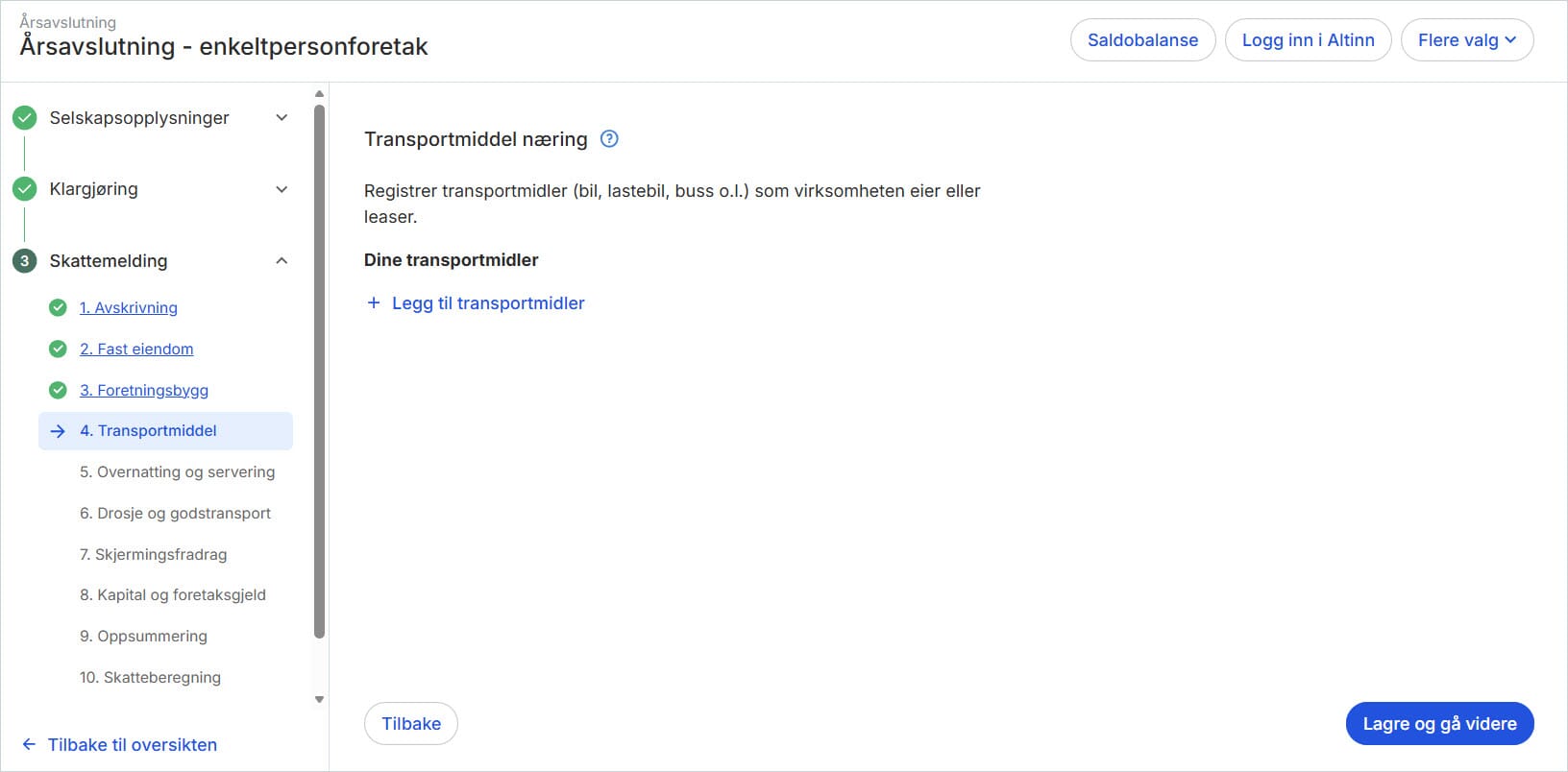
Task: Click the checkmark icon next to 3. Foretningsbygg
Action: pyautogui.click(x=58, y=390)
